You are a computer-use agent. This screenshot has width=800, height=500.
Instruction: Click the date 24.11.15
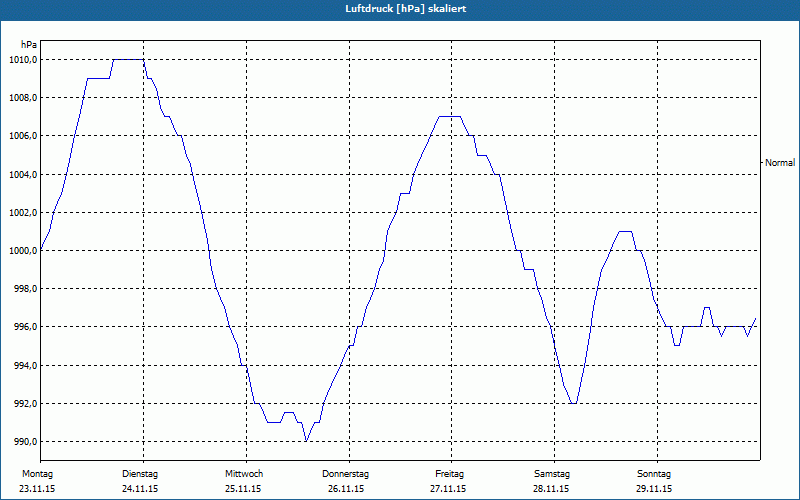pyautogui.click(x=140, y=489)
